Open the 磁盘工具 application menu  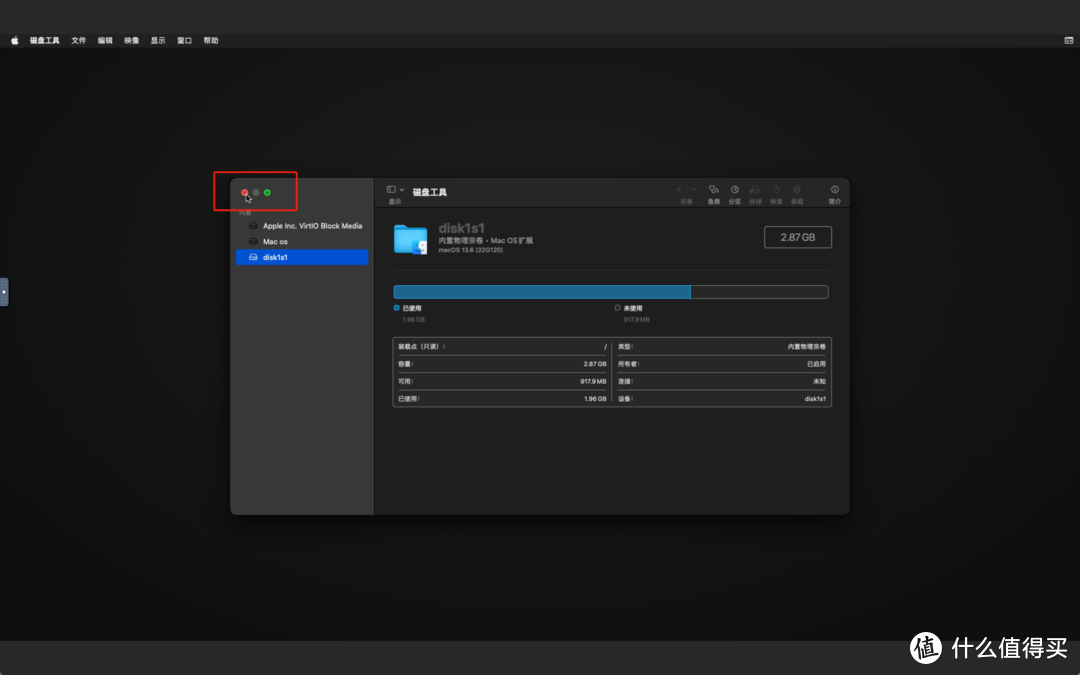click(x=45, y=41)
